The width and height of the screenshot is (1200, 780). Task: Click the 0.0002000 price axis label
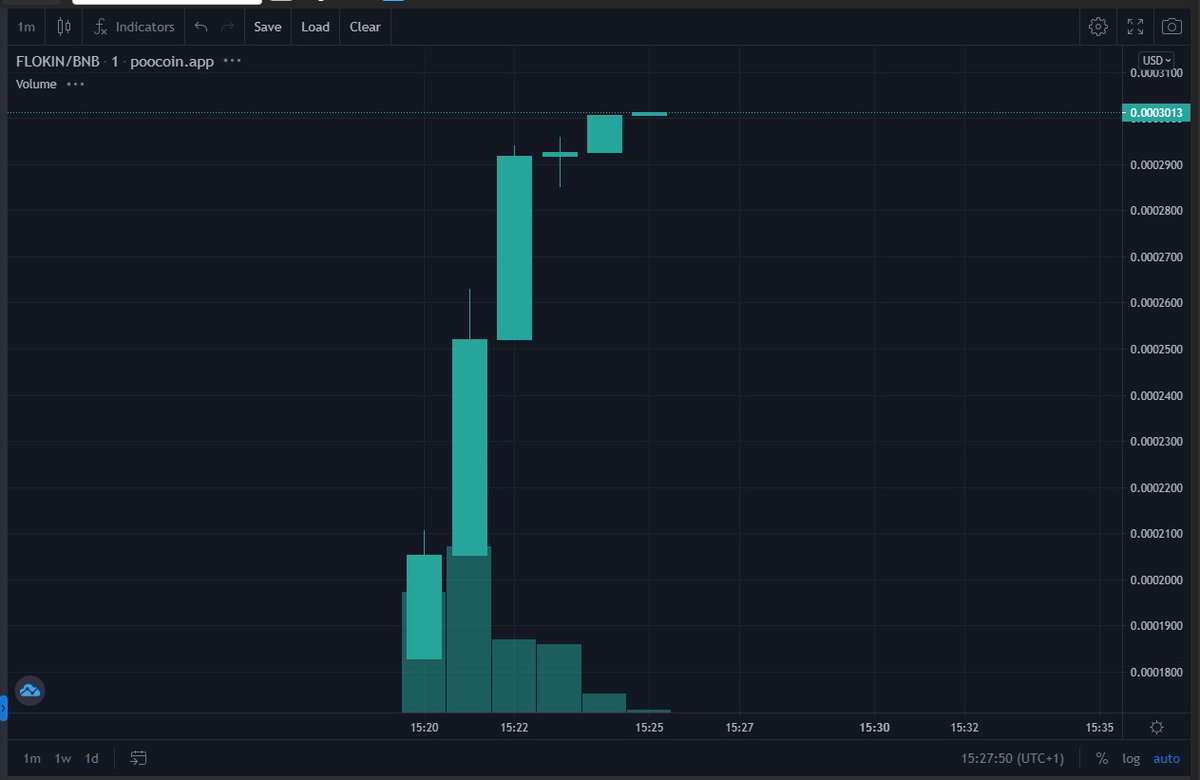(1156, 580)
